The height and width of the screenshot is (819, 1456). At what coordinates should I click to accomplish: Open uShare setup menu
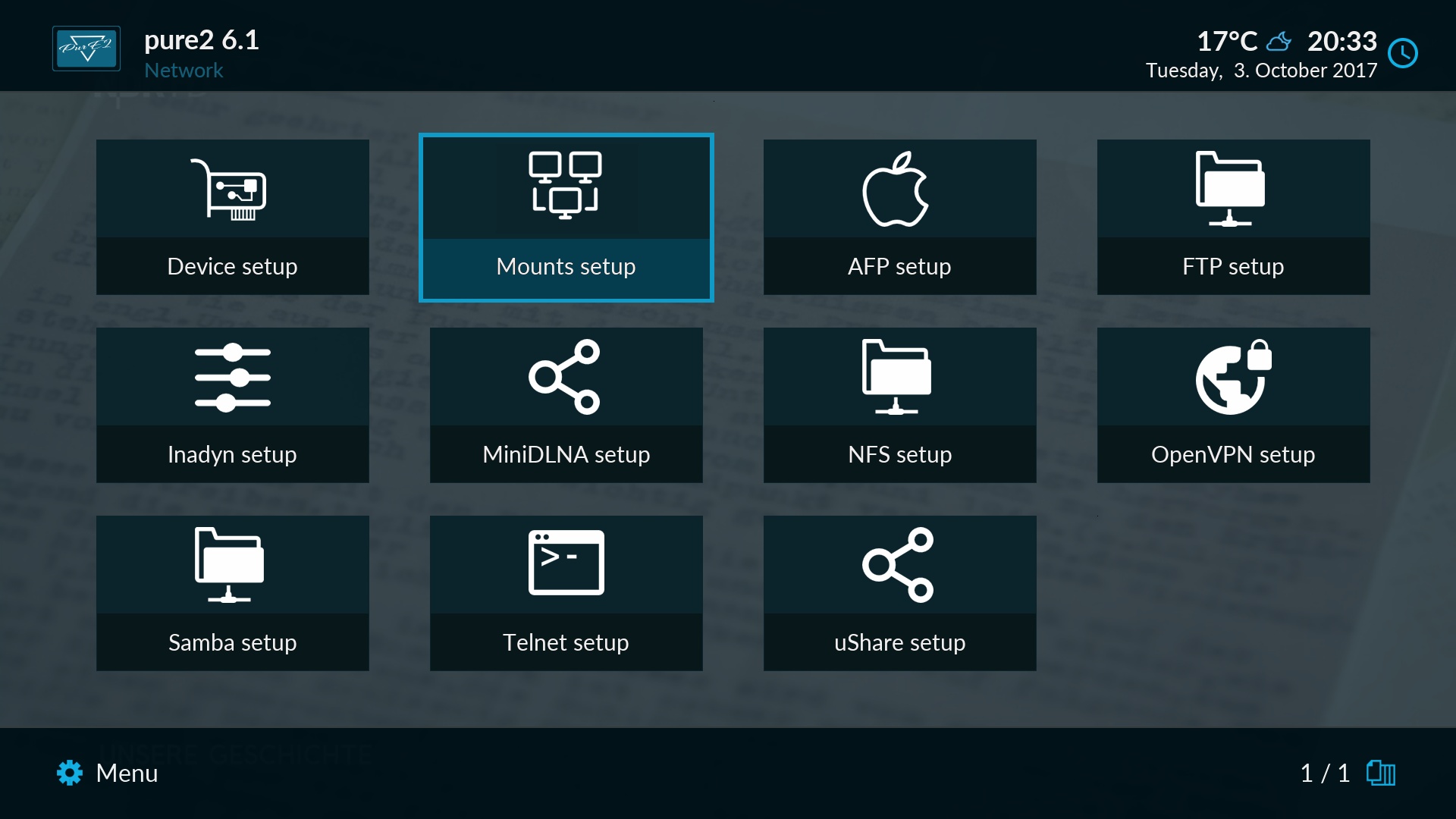coord(898,591)
